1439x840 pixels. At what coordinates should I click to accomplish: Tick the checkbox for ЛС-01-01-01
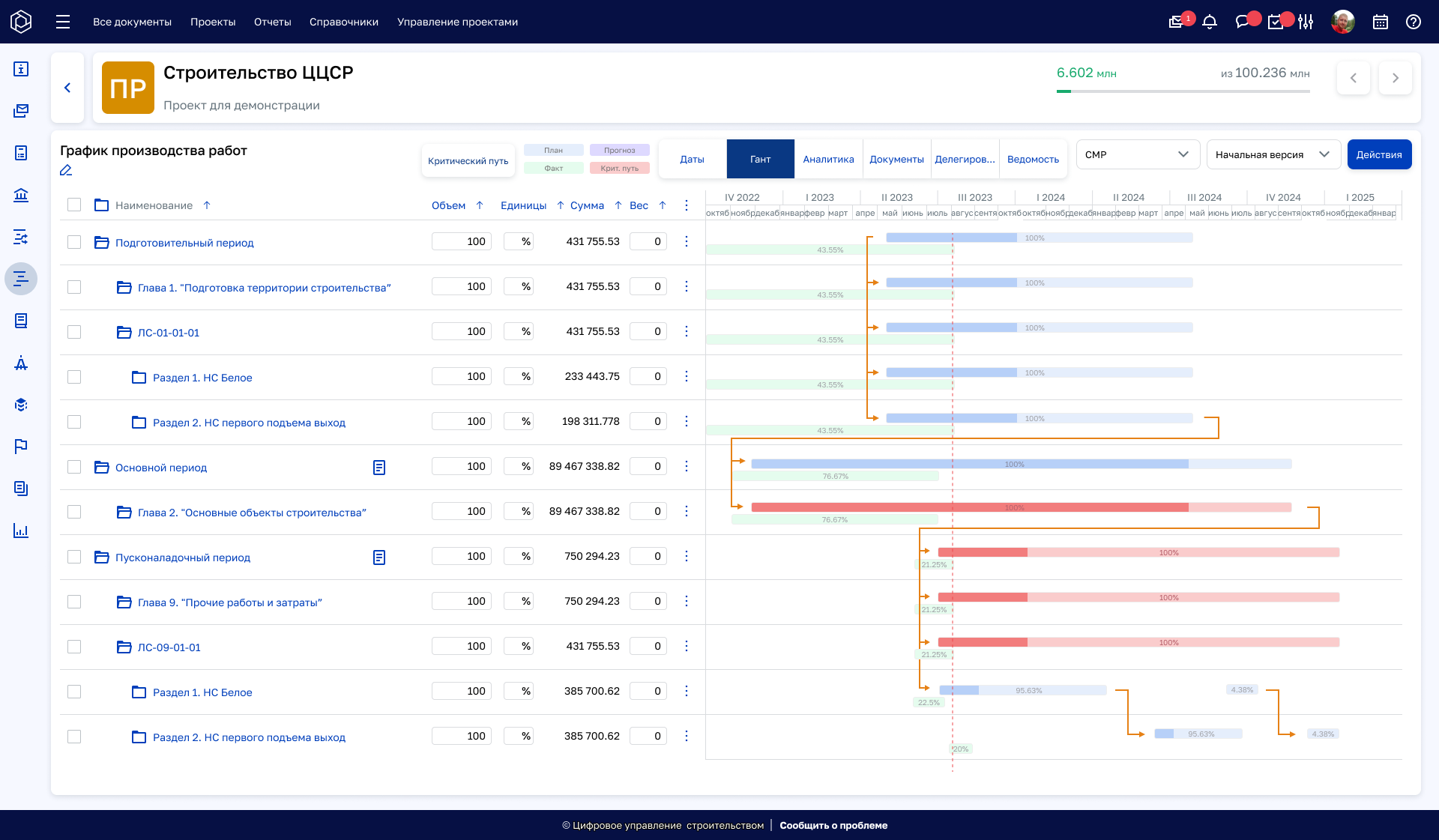tap(74, 332)
